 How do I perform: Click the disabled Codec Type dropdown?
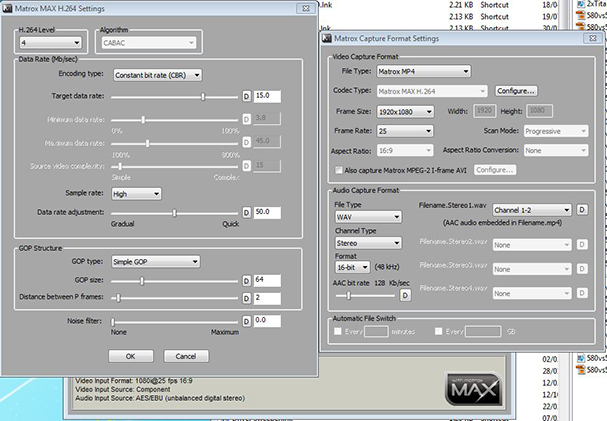[432, 91]
